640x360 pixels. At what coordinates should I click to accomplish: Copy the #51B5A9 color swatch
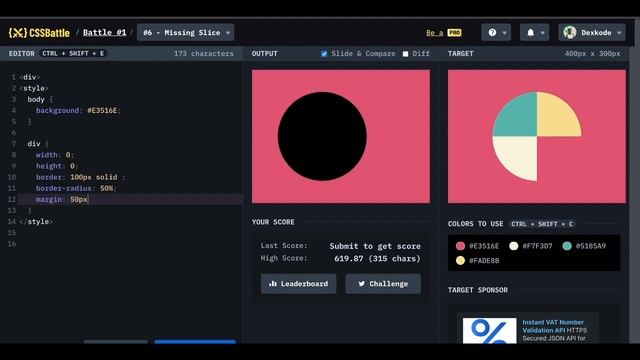point(567,246)
